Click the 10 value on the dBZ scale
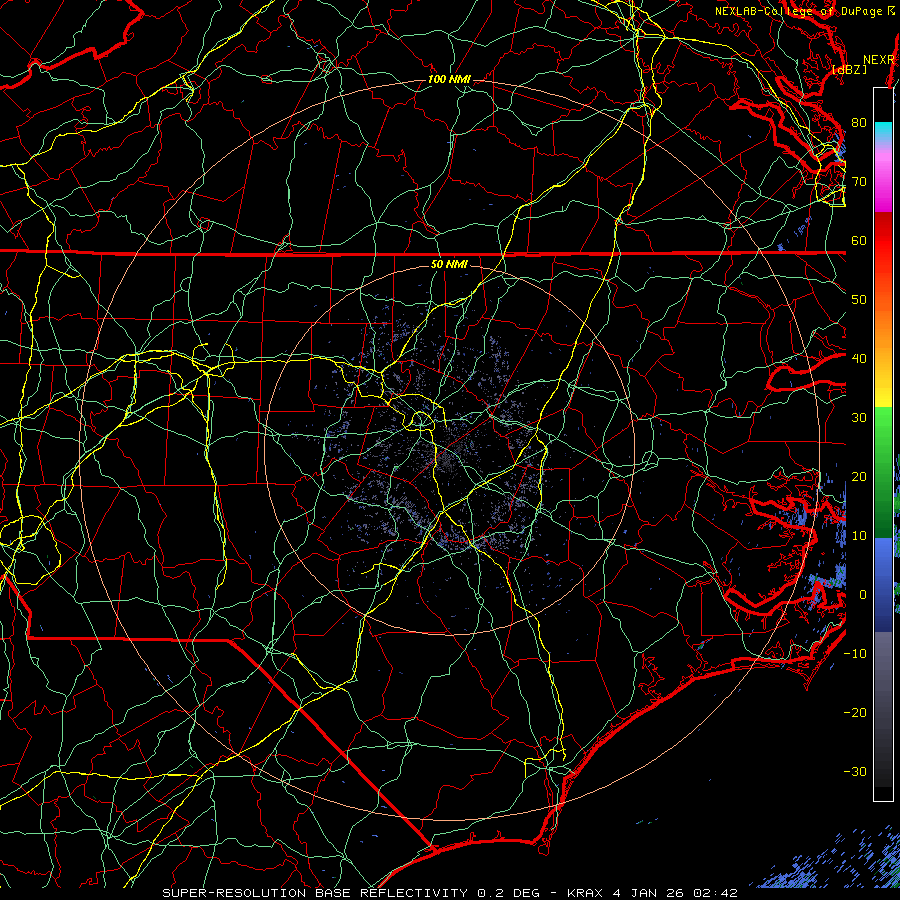Viewport: 900px width, 900px height. [859, 536]
